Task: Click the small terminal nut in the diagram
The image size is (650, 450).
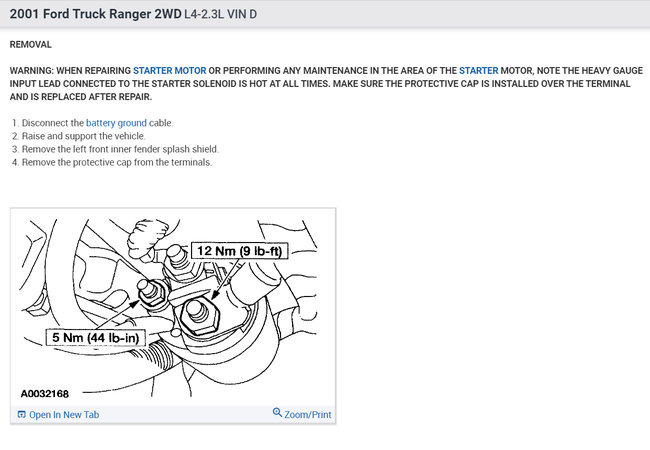Action: pos(152,293)
